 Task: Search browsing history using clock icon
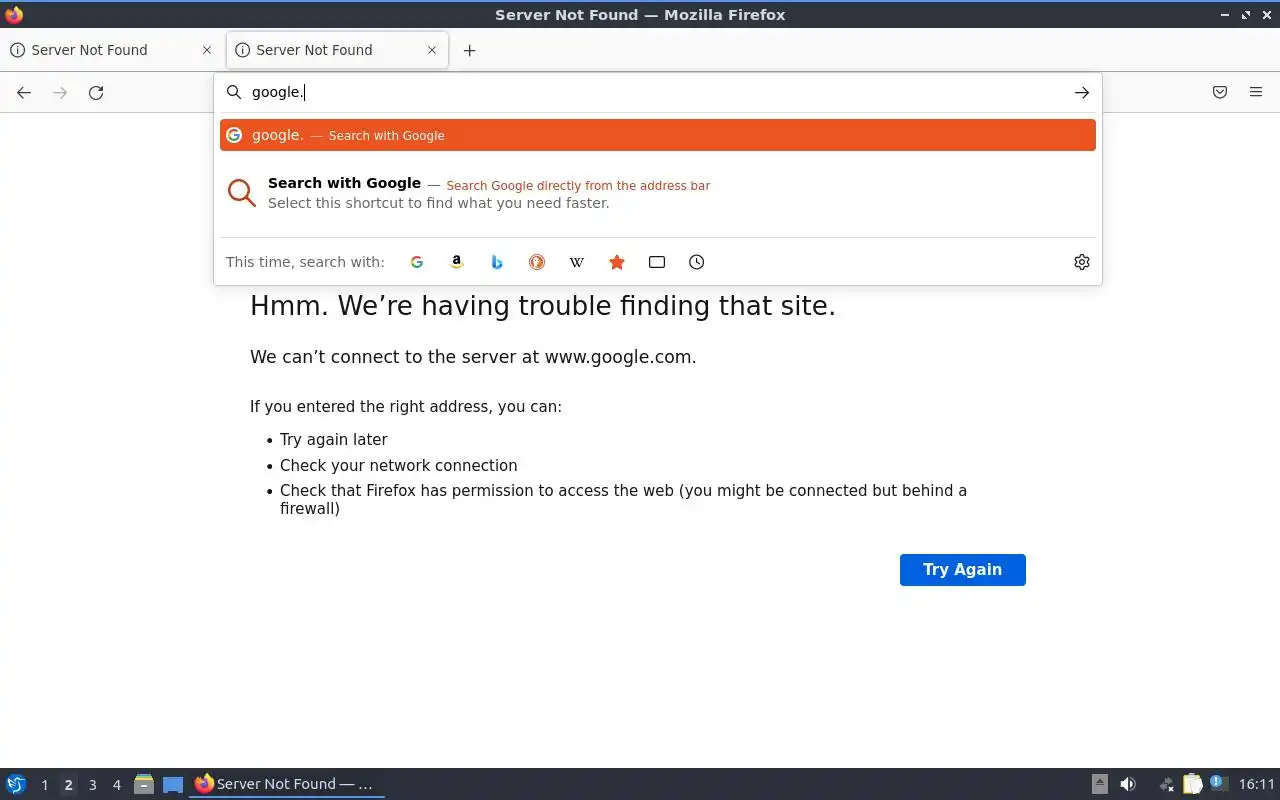pos(697,262)
